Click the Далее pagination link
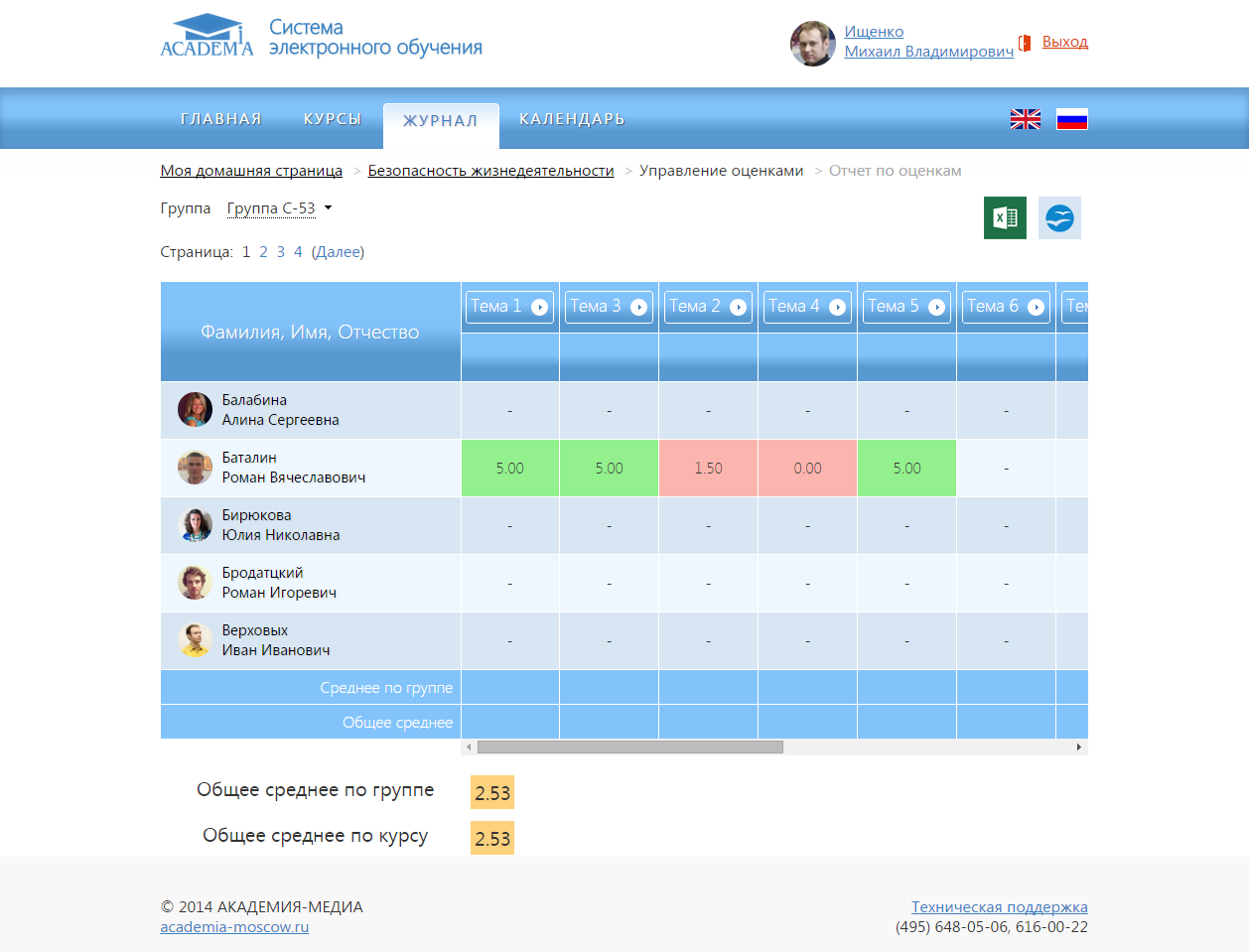This screenshot has height=952, width=1249. 338,252
